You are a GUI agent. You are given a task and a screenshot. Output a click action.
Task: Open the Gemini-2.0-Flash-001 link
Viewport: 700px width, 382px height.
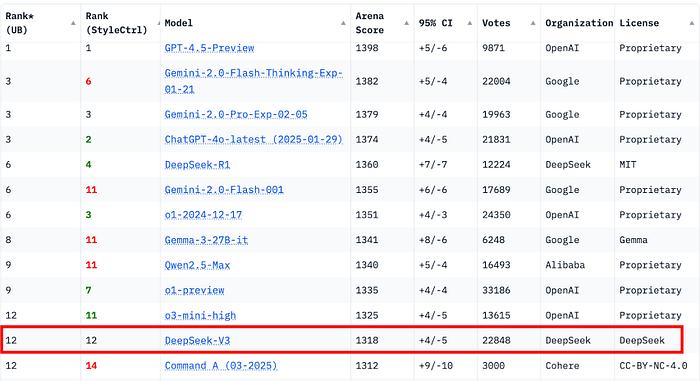(x=224, y=190)
